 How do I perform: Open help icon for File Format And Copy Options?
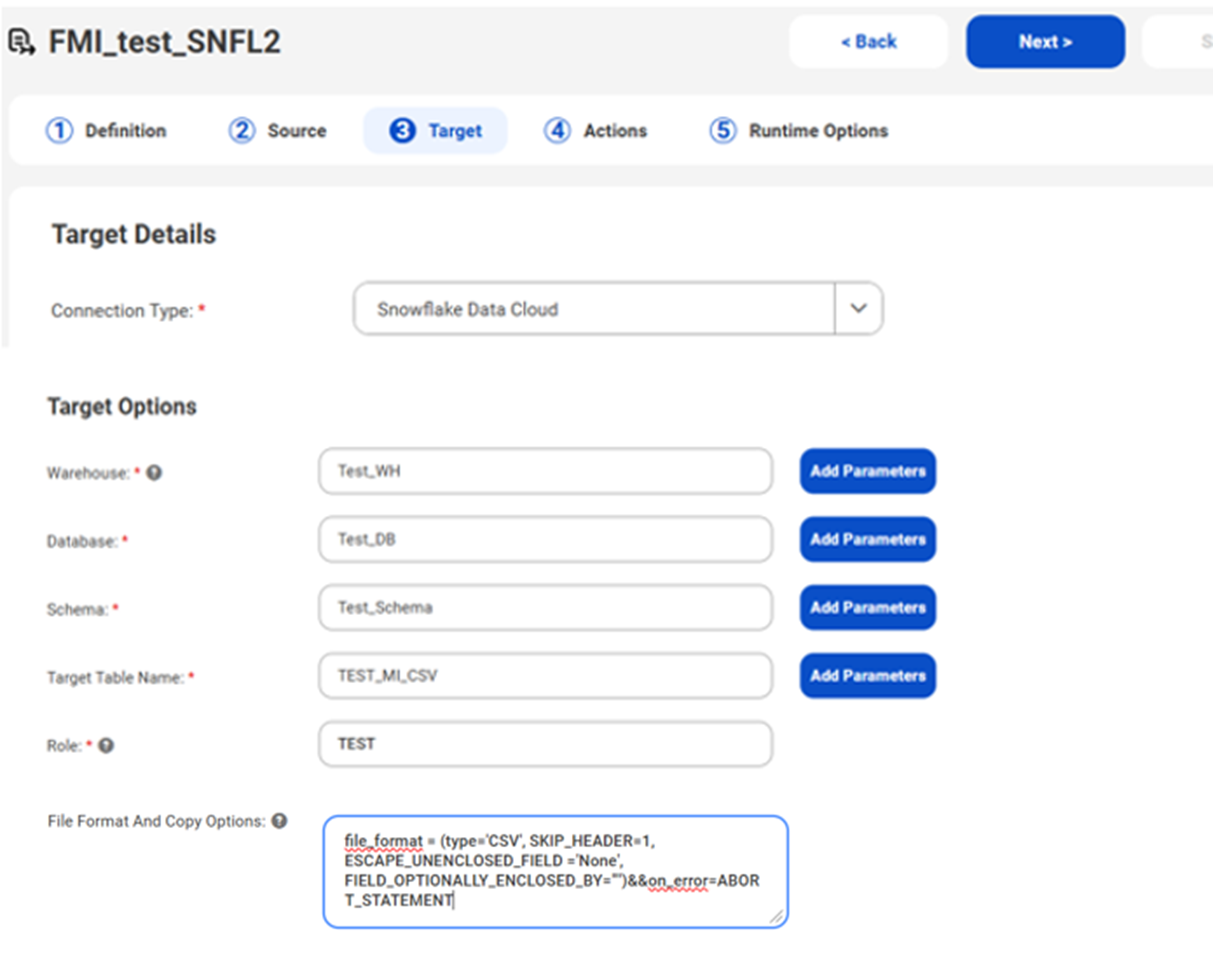(x=280, y=821)
